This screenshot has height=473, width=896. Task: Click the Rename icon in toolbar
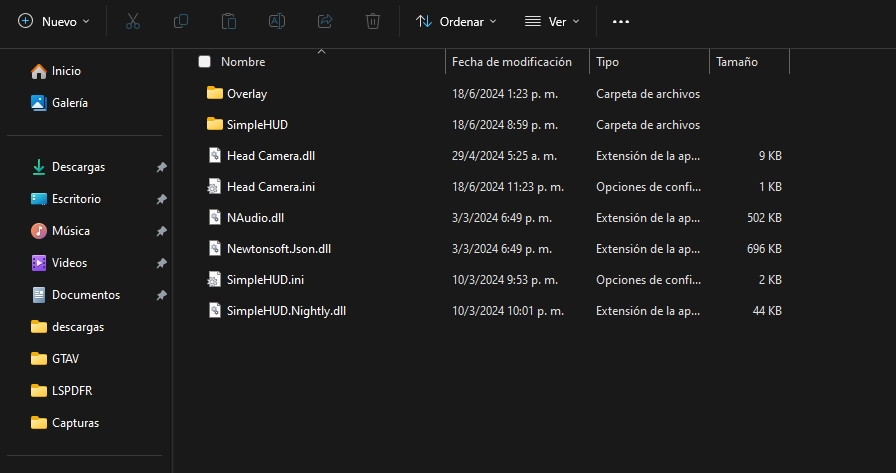point(277,21)
